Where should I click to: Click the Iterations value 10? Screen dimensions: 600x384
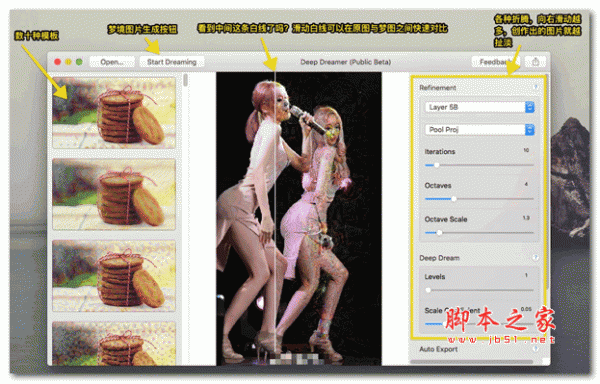pyautogui.click(x=526, y=150)
